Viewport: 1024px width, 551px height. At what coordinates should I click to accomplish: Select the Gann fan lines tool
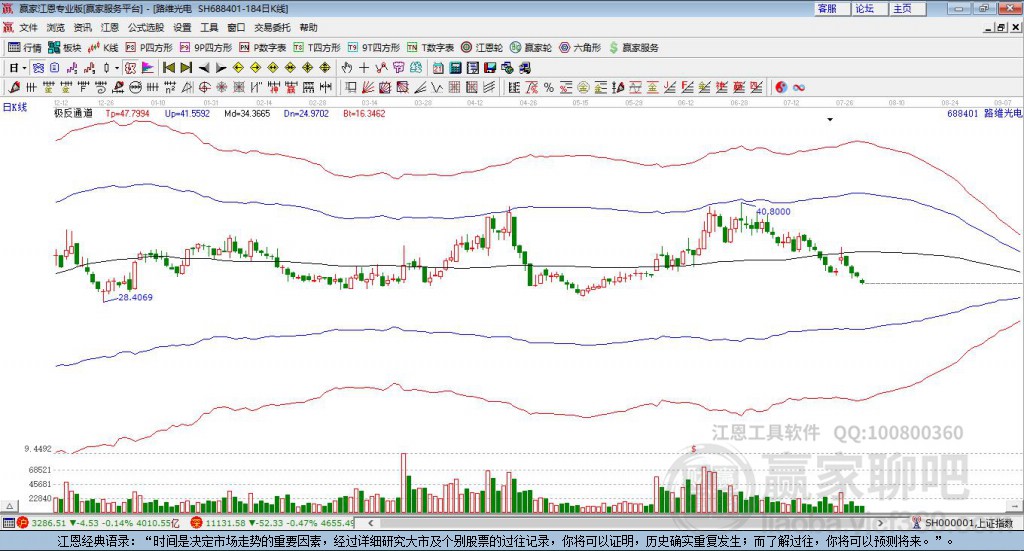(x=368, y=87)
